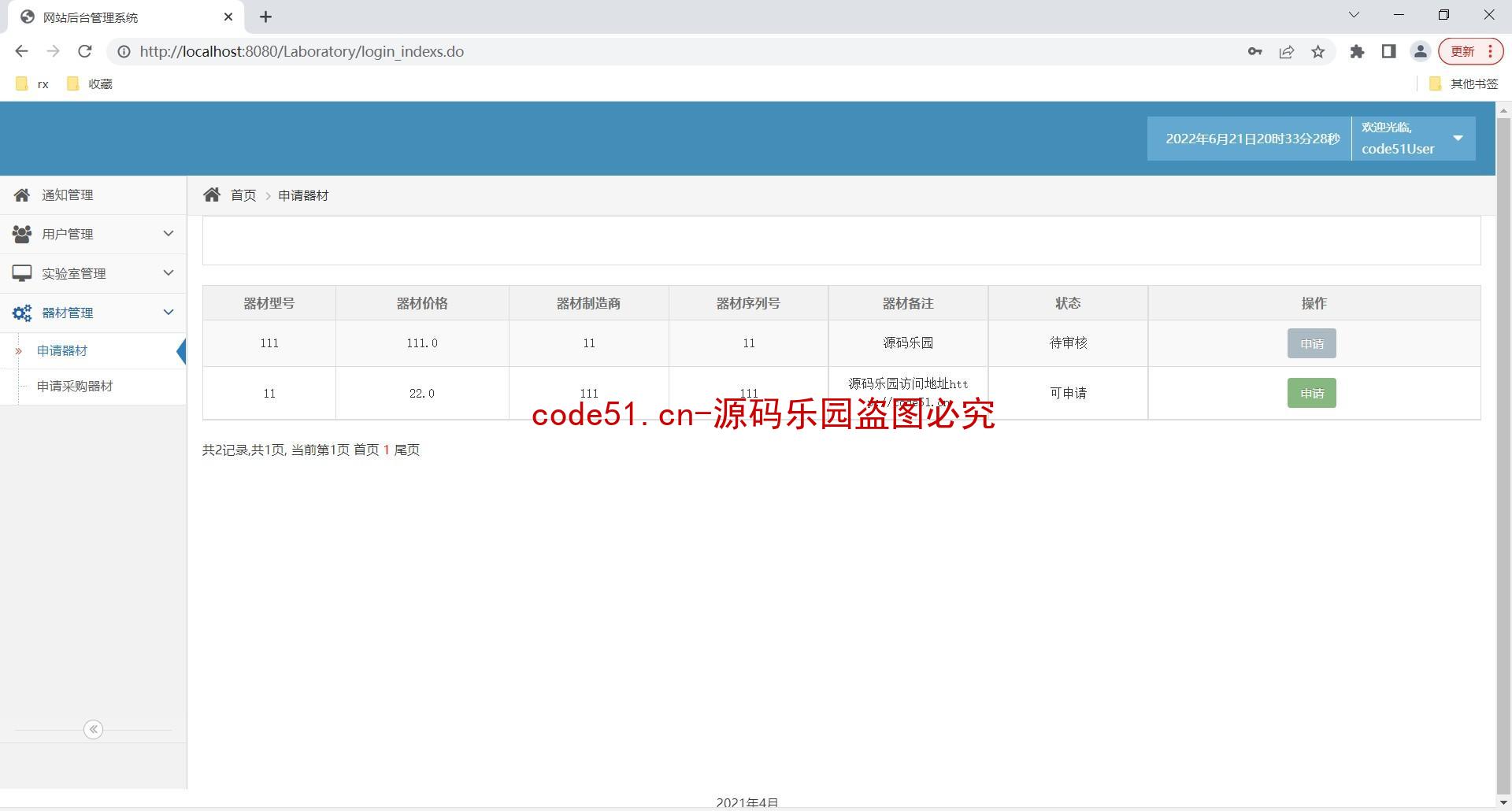Click the 器材制造商 column header
The height and width of the screenshot is (811, 1512).
(589, 303)
